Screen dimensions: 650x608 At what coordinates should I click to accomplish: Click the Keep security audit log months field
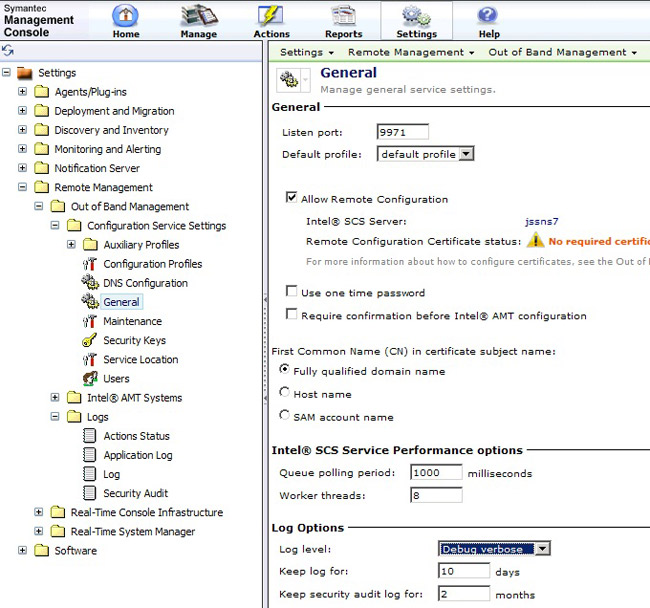[464, 593]
